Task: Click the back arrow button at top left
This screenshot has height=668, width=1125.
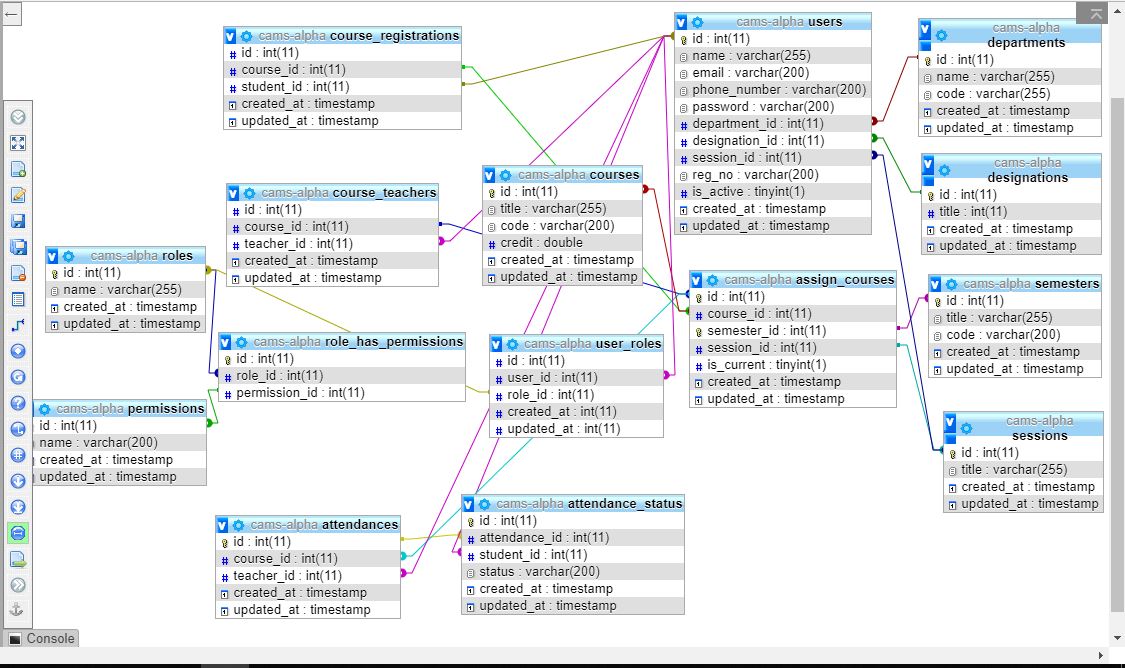Action: 13,16
